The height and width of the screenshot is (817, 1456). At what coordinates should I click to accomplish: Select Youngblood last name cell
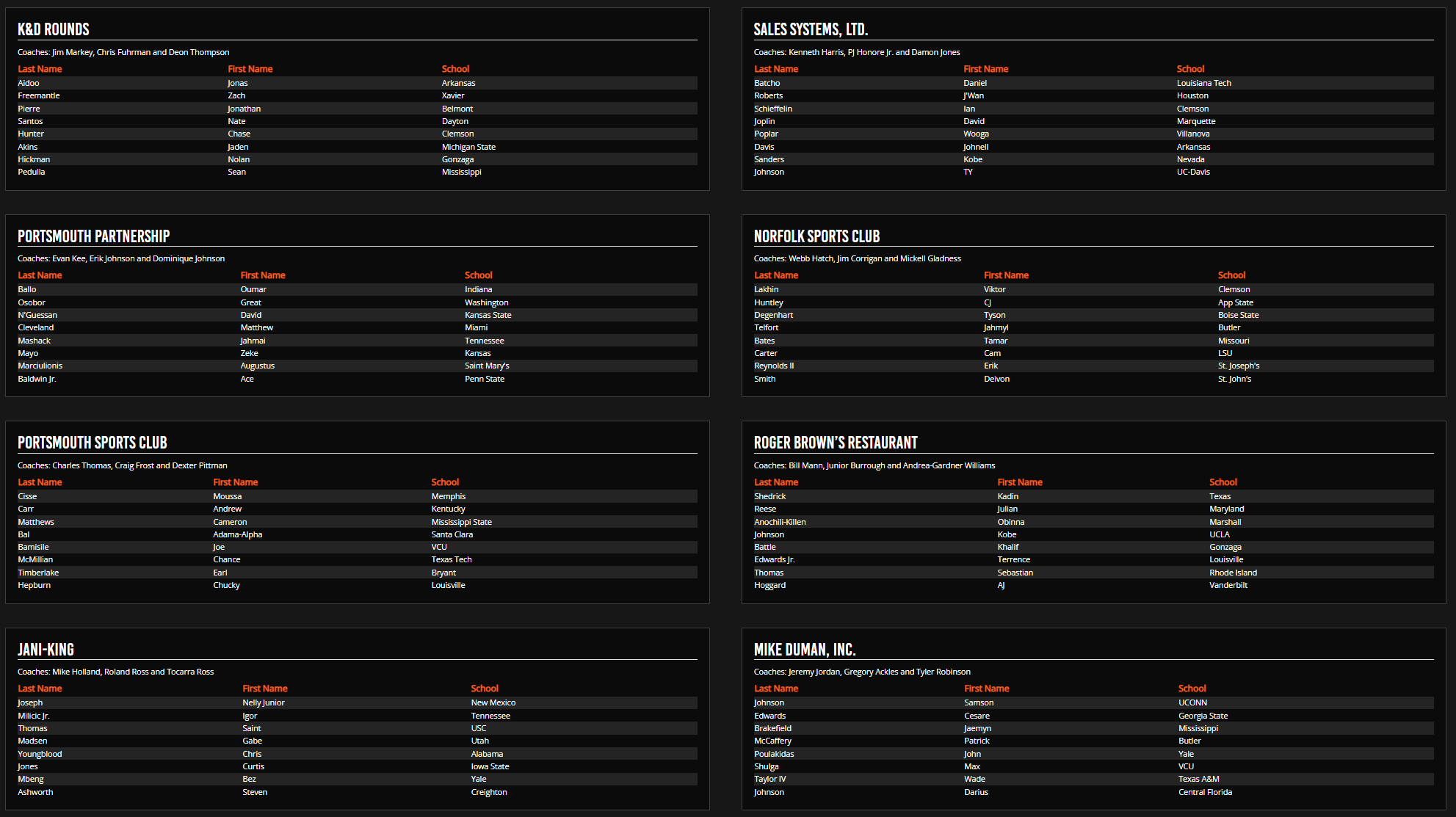[40, 754]
